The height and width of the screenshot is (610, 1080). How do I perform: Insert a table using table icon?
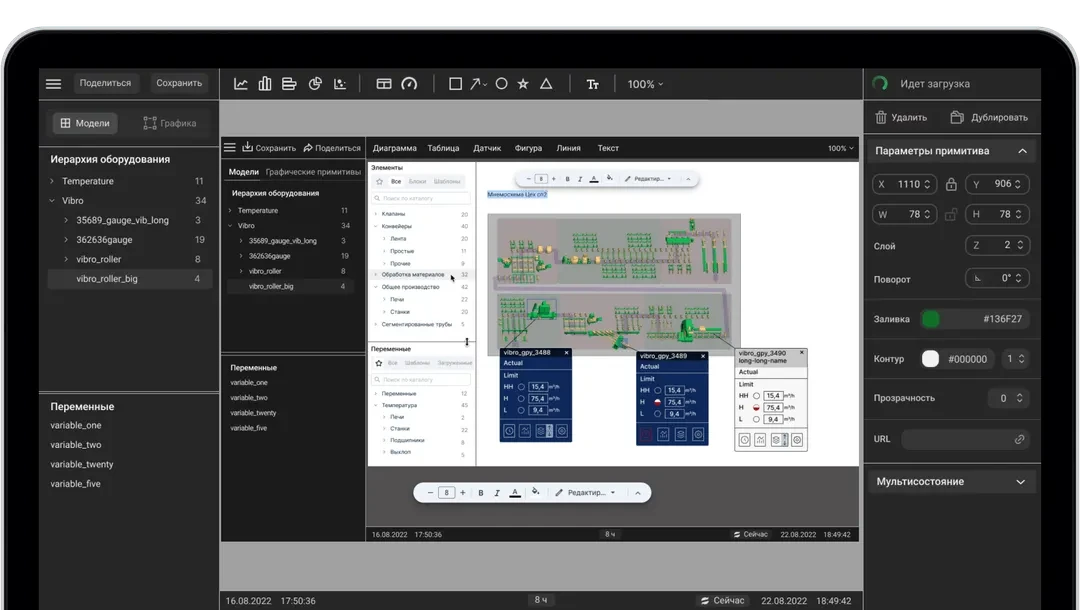coord(384,84)
